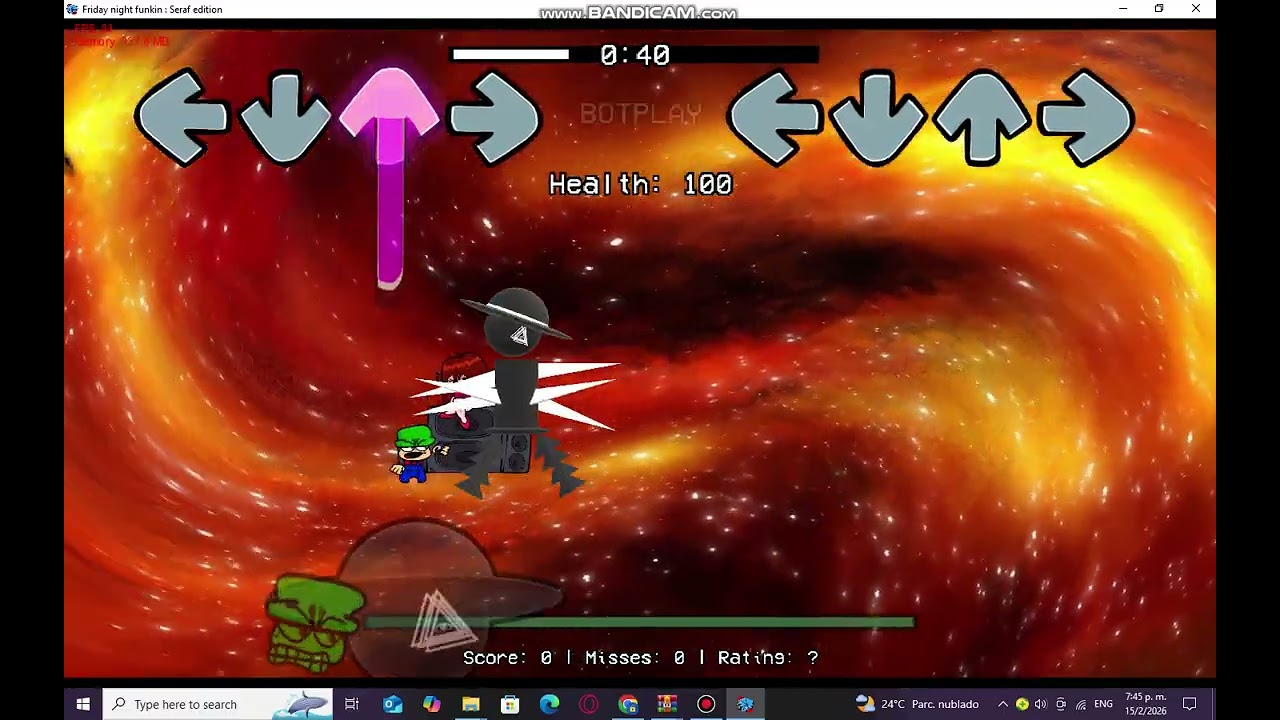Open the network Wi-Fi settings icon

tap(1080, 704)
